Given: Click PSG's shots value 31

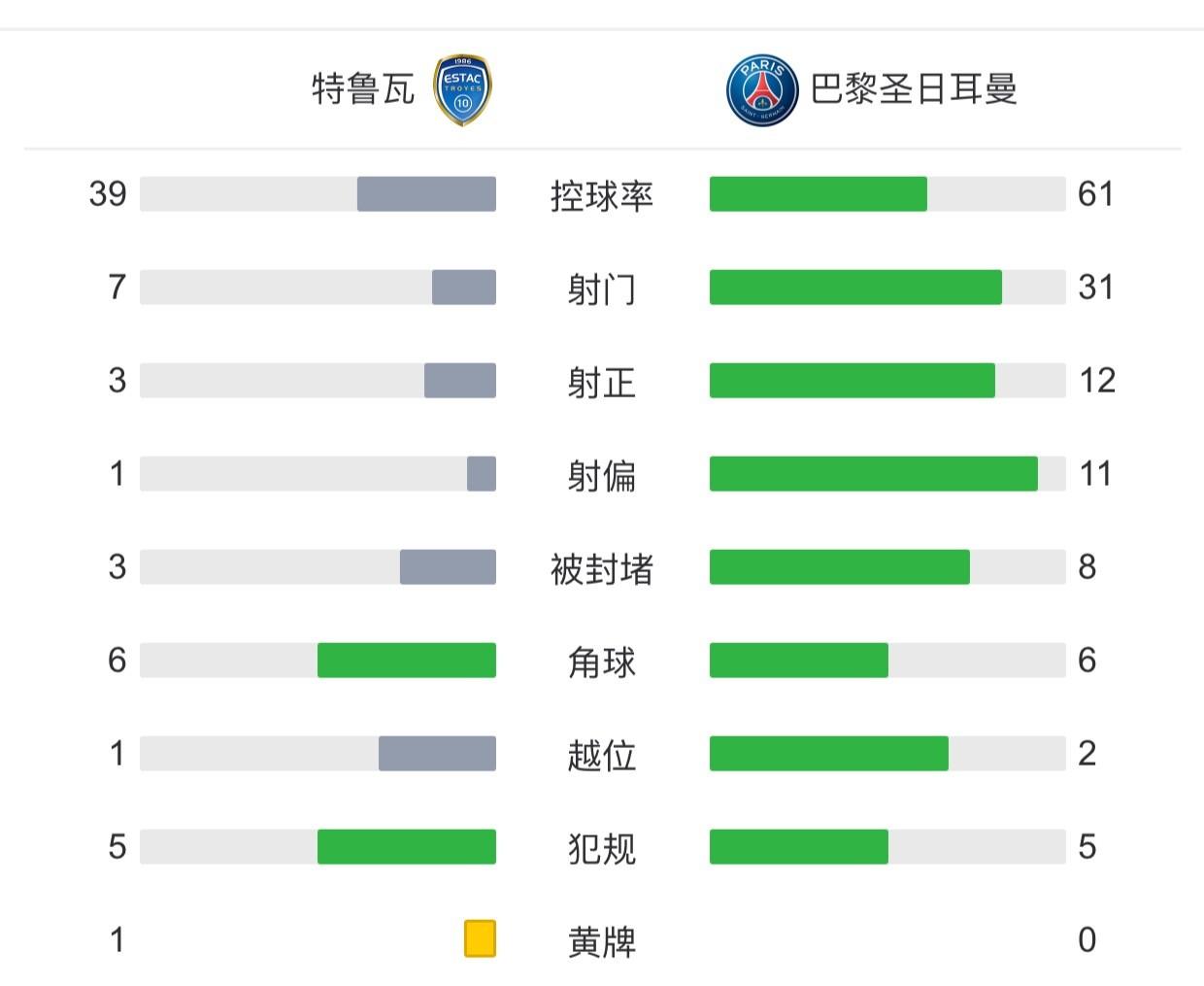Looking at the screenshot, I should click(1095, 288).
